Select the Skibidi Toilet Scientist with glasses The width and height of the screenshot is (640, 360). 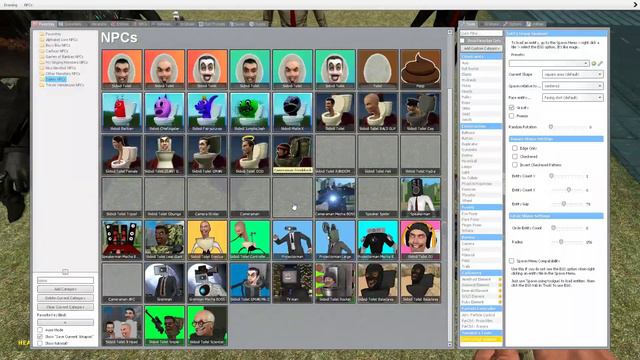pos(207,325)
